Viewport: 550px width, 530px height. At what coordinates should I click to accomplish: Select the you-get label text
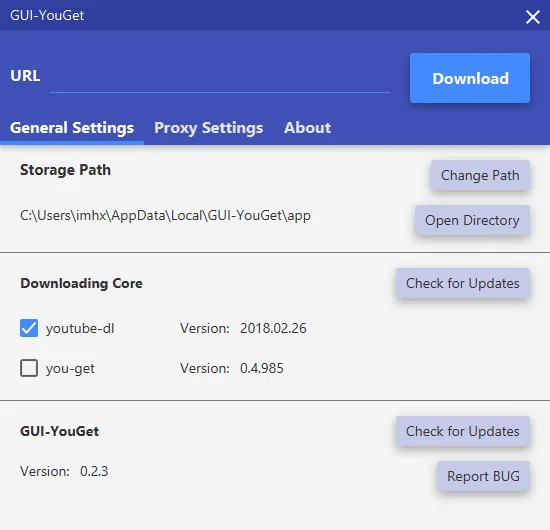click(x=70, y=369)
